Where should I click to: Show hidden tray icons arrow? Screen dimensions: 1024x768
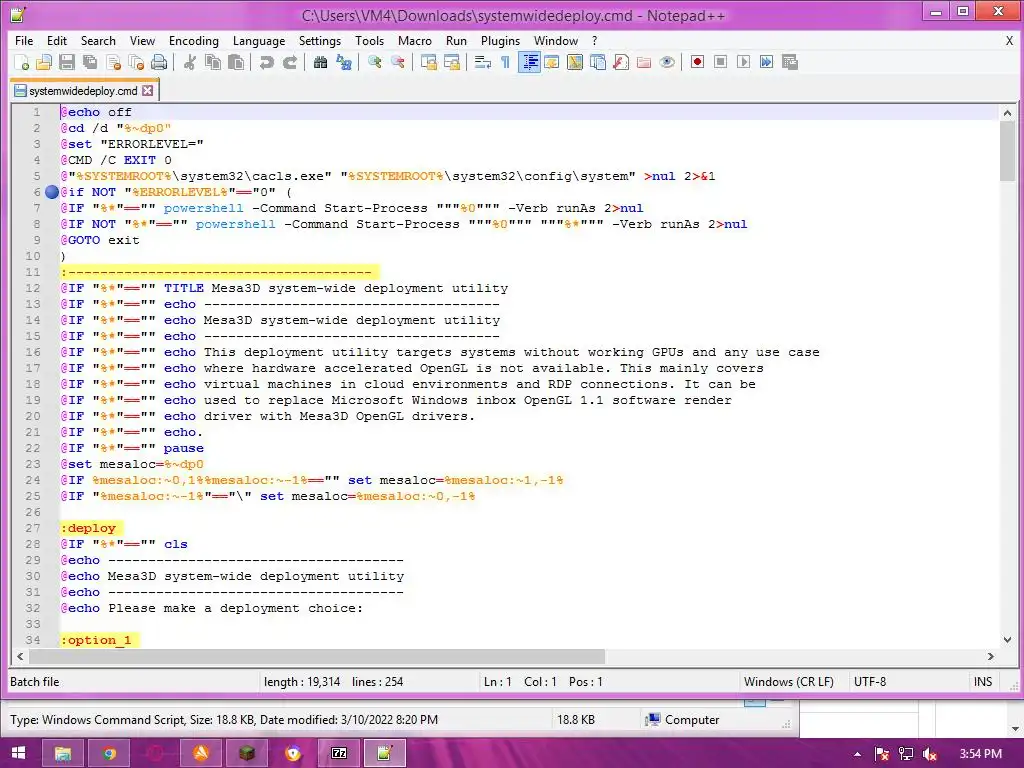pyautogui.click(x=857, y=754)
